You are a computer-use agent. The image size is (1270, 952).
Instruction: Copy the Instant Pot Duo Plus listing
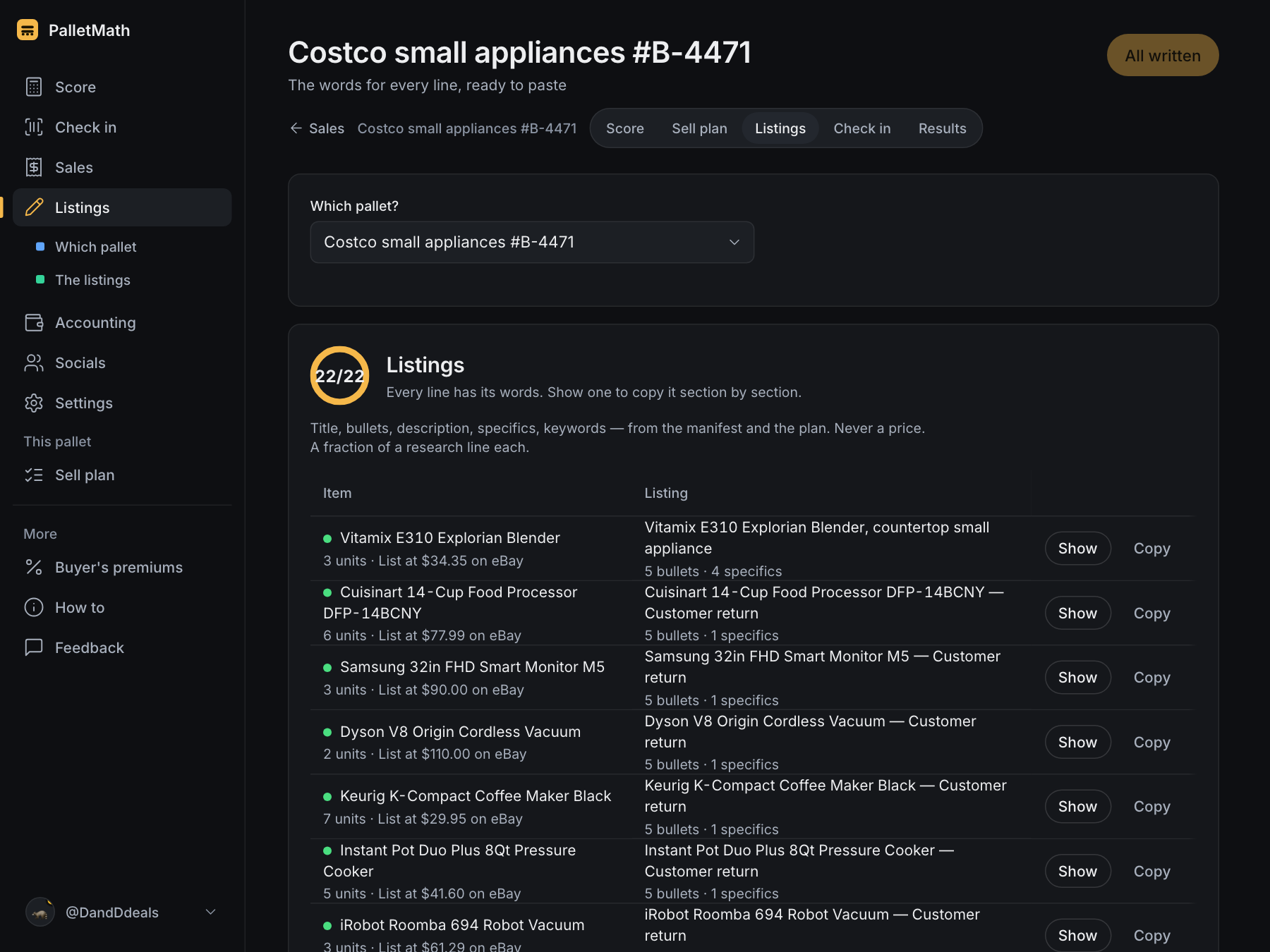(1152, 871)
